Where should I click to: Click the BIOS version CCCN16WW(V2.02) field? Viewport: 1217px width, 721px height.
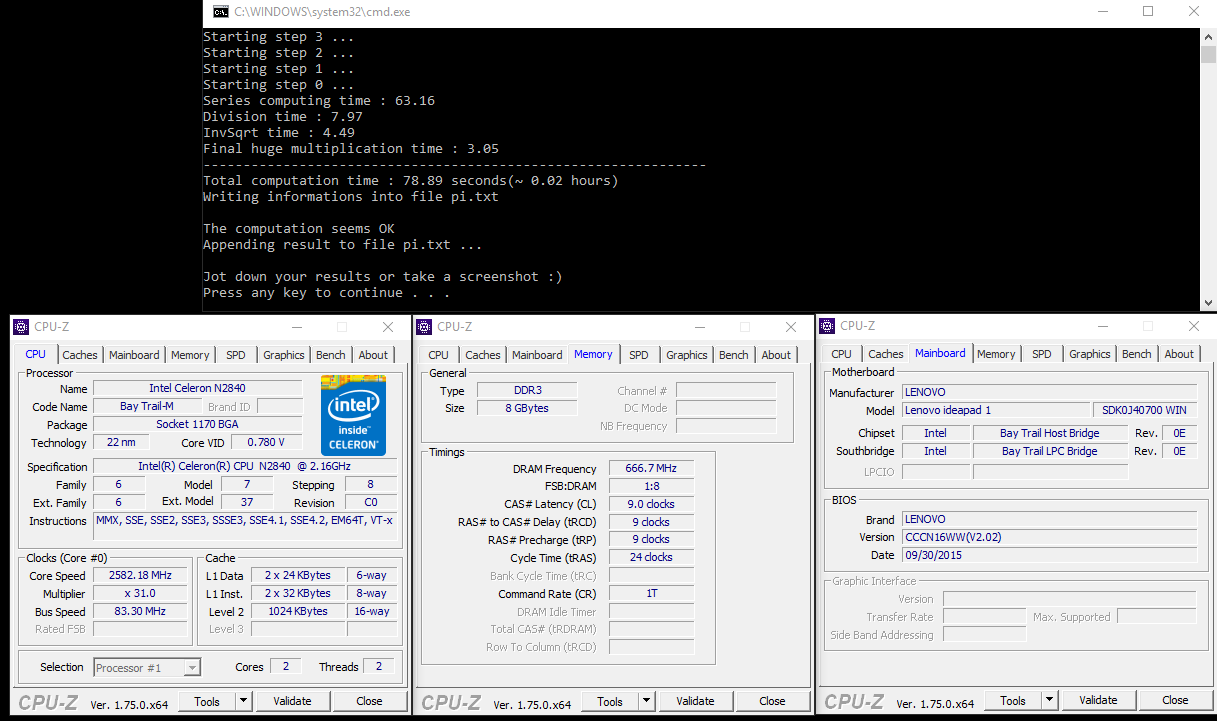(1049, 537)
